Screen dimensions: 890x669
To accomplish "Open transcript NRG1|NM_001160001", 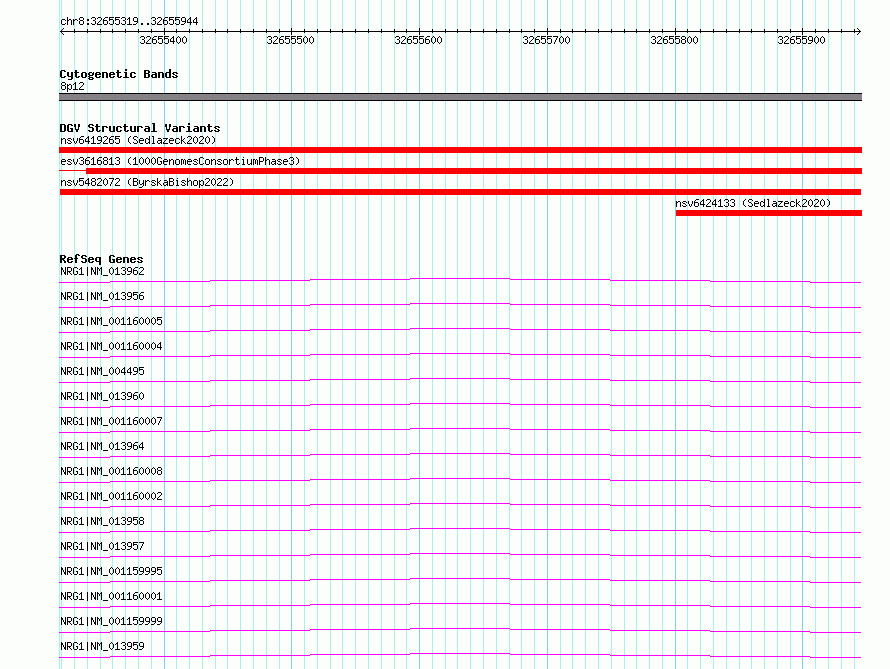I will [111, 596].
